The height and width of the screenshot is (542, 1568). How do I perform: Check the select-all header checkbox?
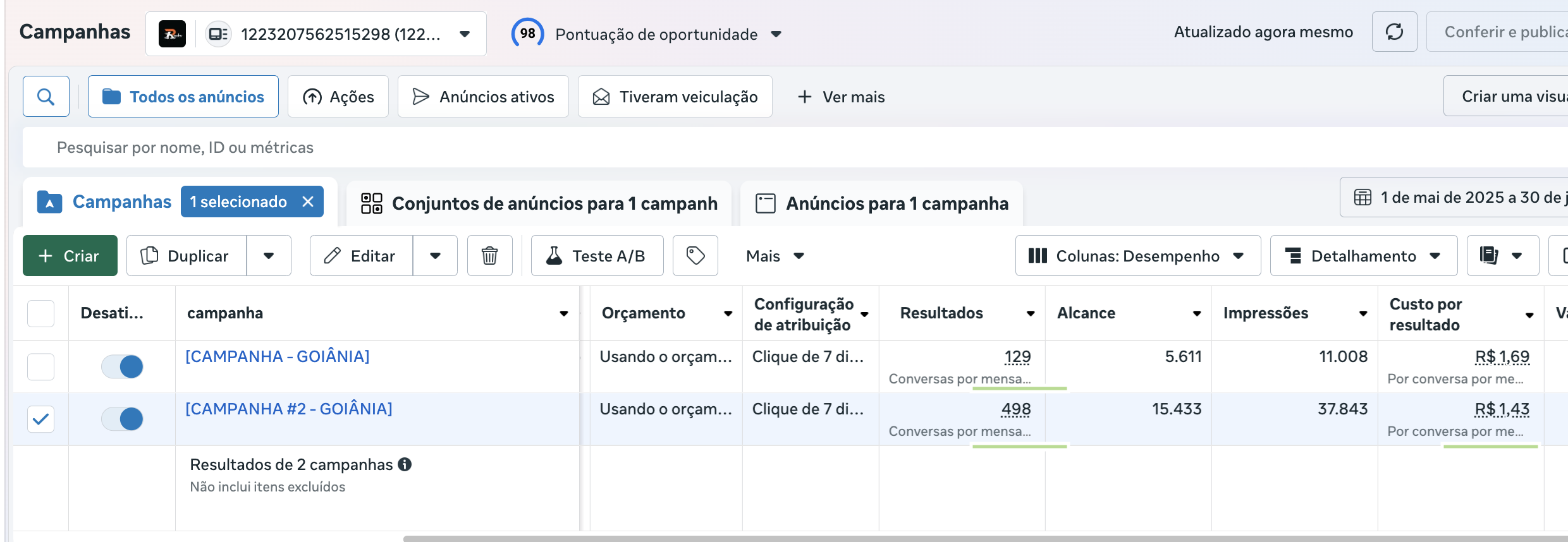point(41,313)
